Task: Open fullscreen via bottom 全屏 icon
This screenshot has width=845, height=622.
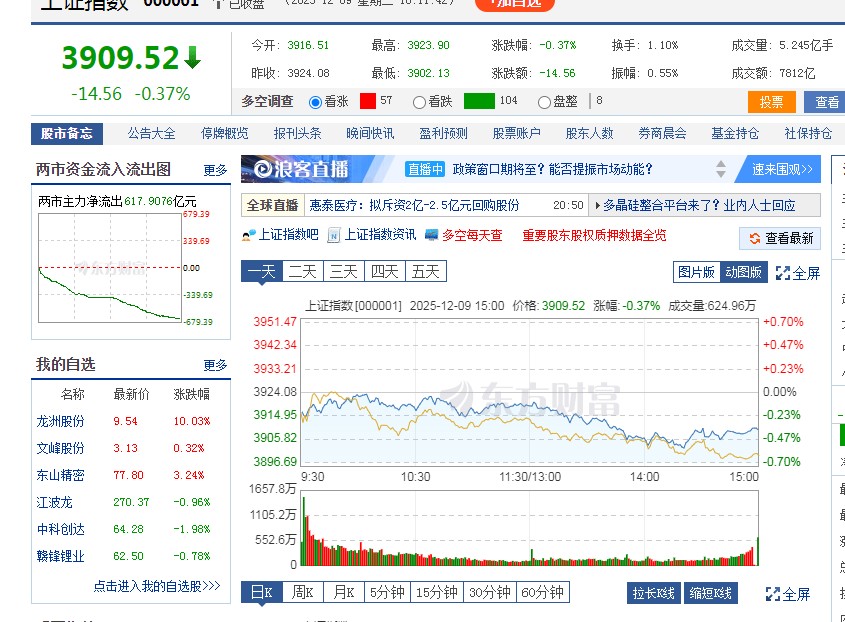Action: [769, 593]
